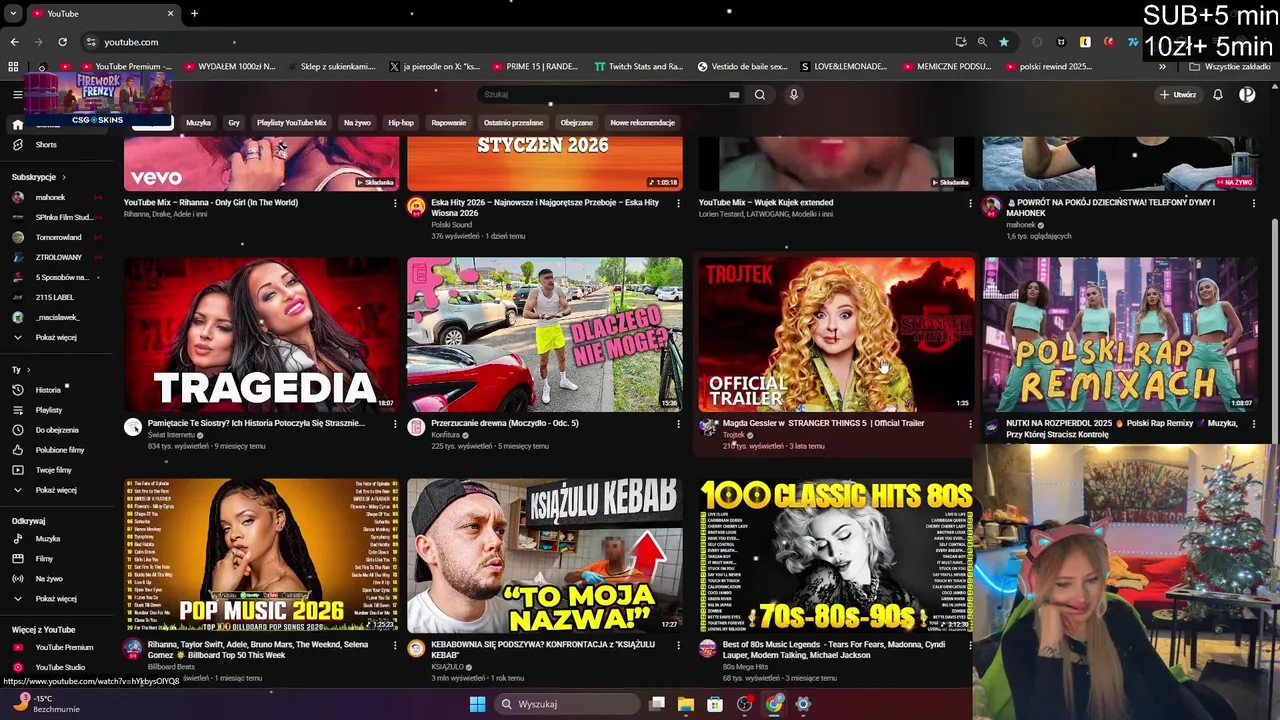Open the YouTube hamburger guide menu
The image size is (1280, 720).
[x=17, y=95]
